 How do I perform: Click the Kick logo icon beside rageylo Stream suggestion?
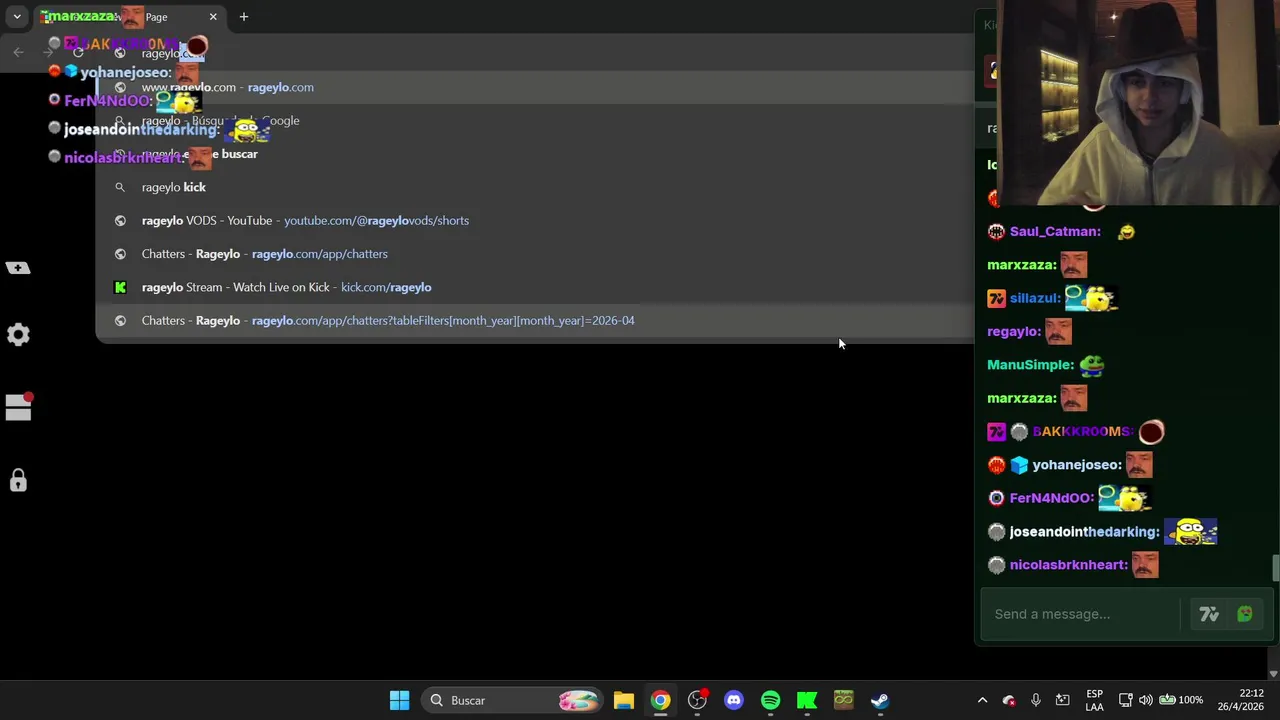click(x=120, y=287)
